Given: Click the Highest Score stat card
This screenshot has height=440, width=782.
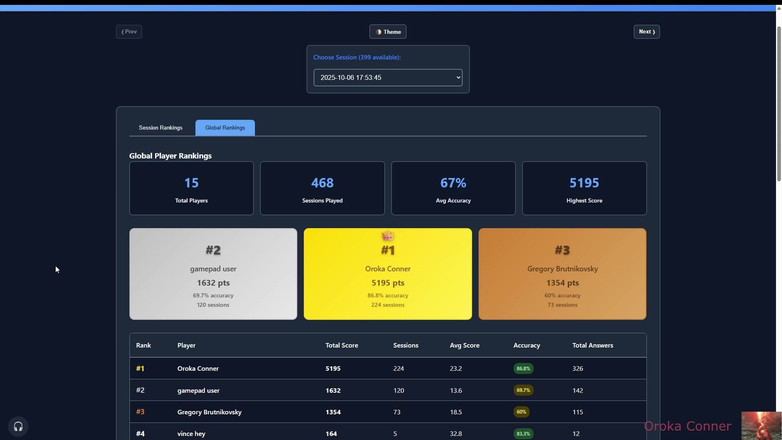Looking at the screenshot, I should [584, 188].
